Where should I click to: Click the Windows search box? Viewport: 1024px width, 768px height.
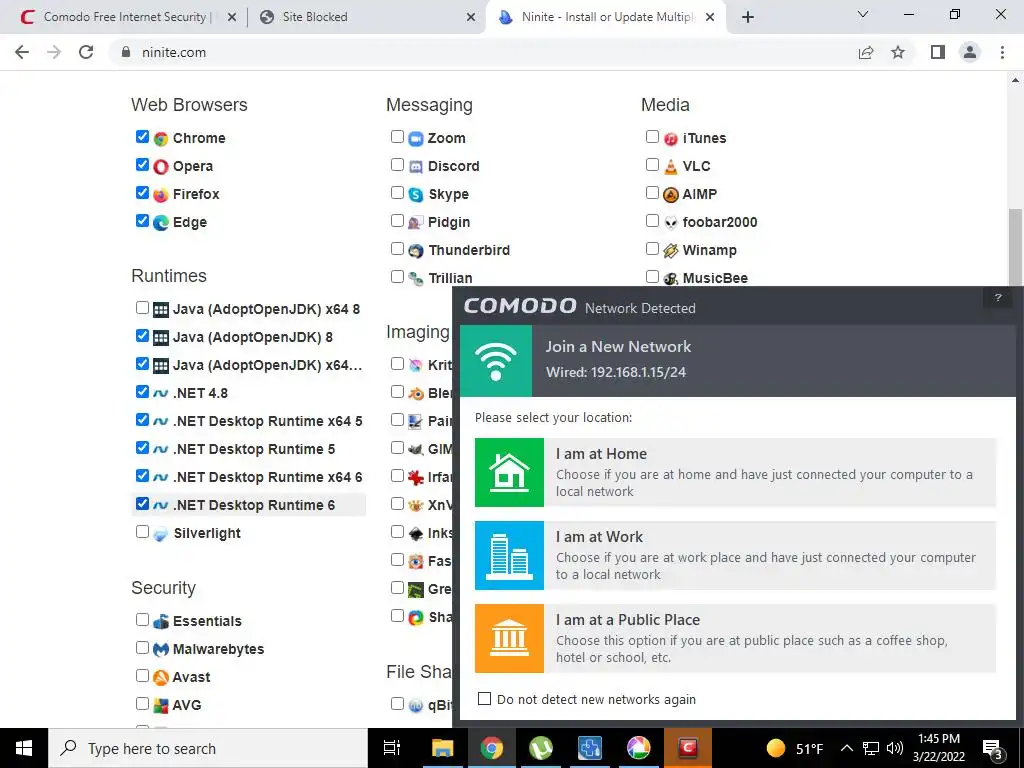[208, 748]
